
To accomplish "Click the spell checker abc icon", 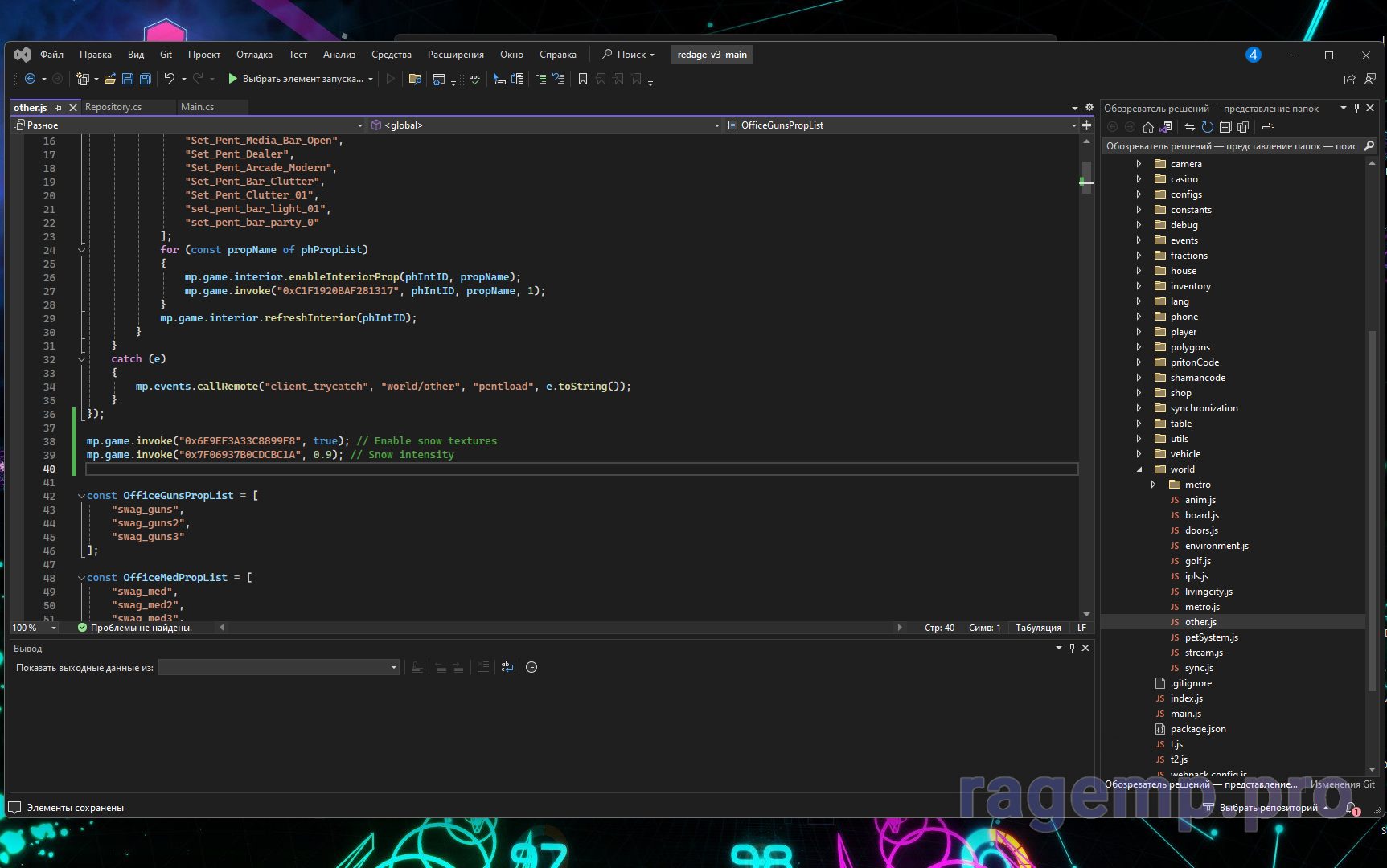I will tap(475, 79).
